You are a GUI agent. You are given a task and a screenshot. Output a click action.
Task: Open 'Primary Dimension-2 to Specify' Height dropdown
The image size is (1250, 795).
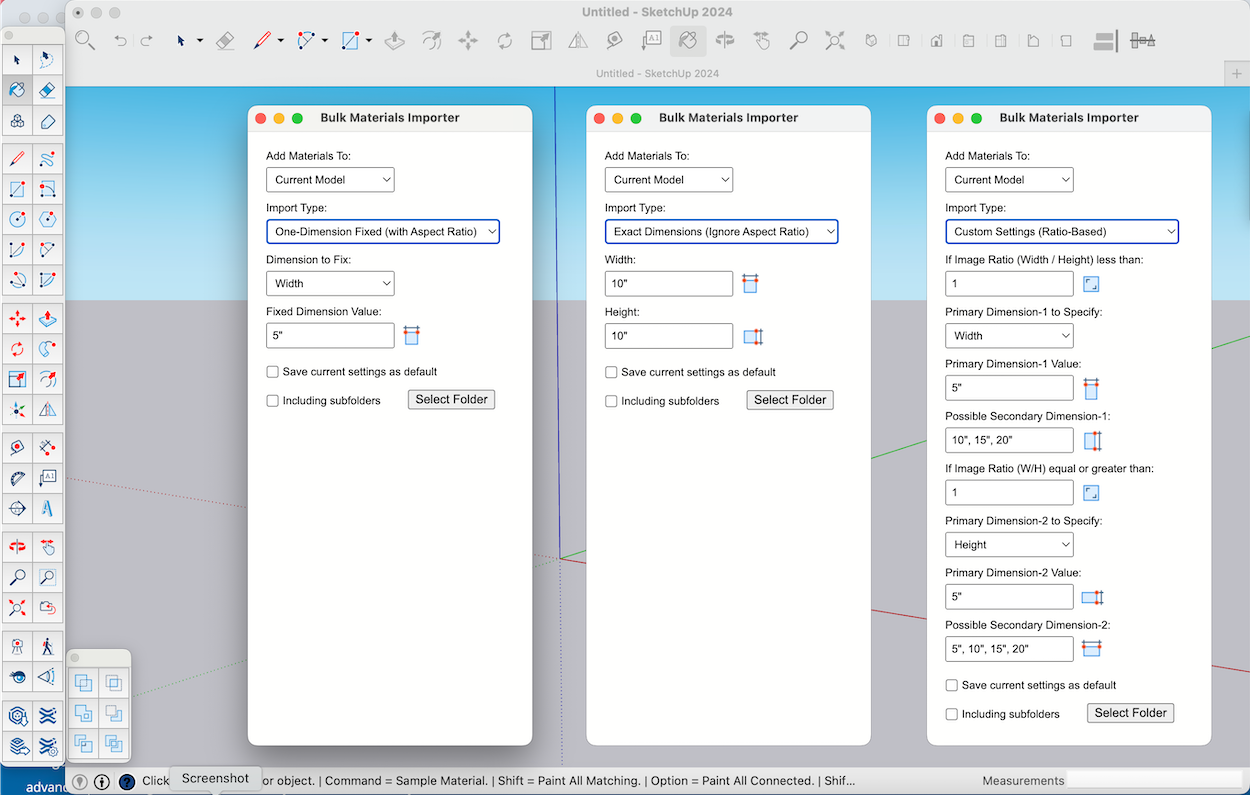[x=1009, y=545]
